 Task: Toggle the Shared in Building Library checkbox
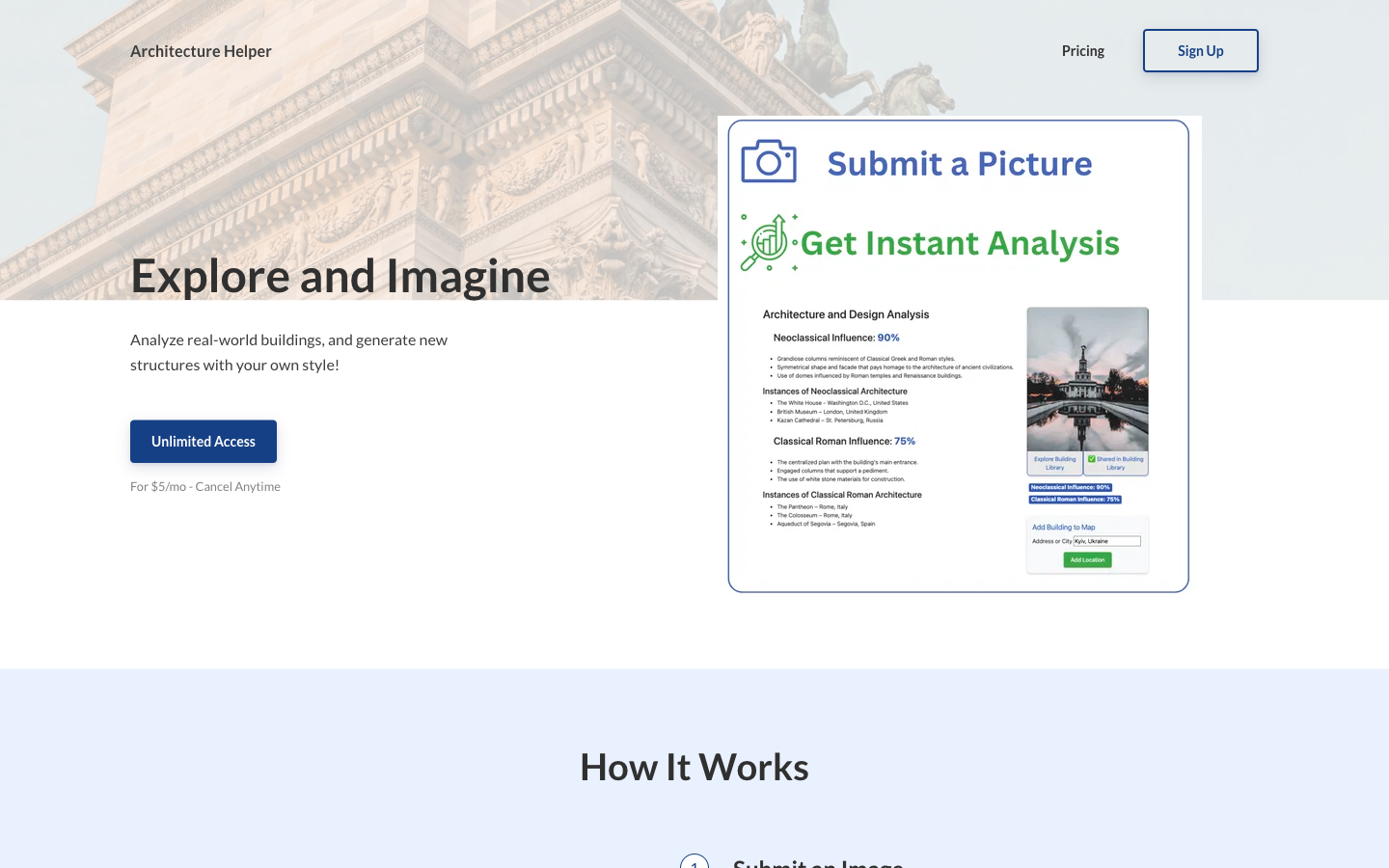click(x=1092, y=459)
